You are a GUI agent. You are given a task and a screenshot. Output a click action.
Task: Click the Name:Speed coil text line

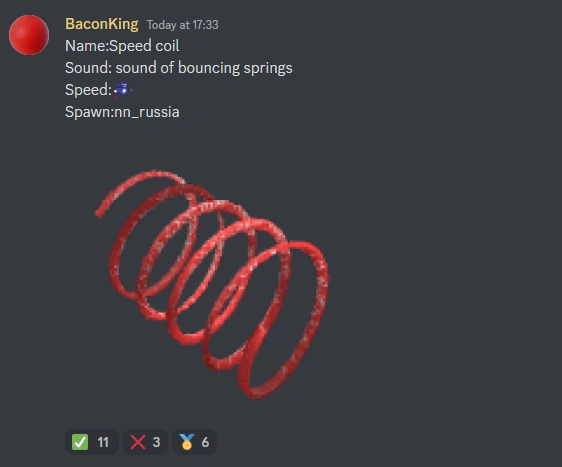(122, 46)
